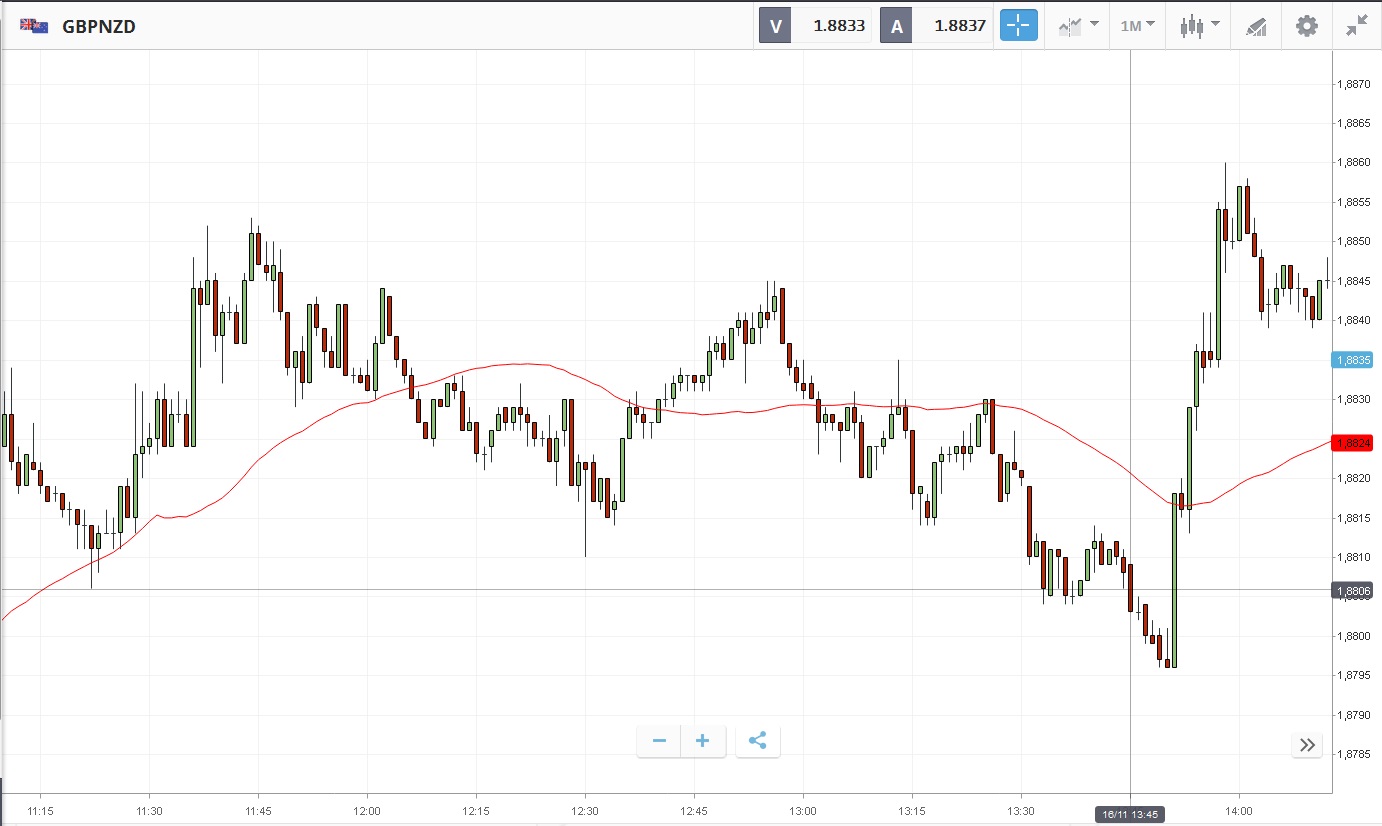The width and height of the screenshot is (1382, 826).
Task: Click the buy price 1.8837
Action: click(957, 26)
